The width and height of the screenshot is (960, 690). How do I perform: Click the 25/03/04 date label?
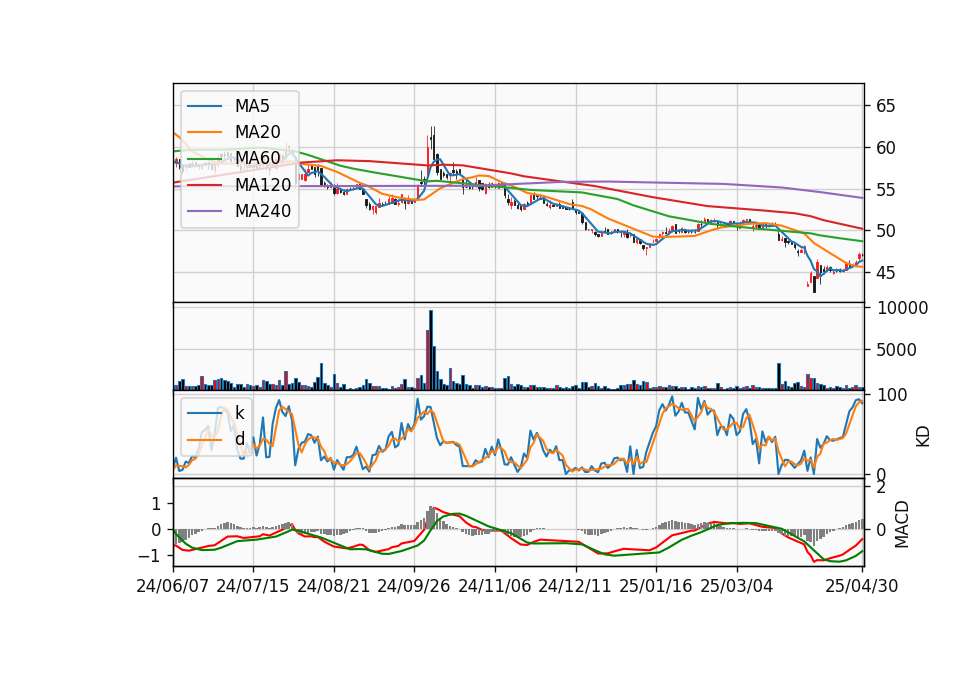pos(737,586)
